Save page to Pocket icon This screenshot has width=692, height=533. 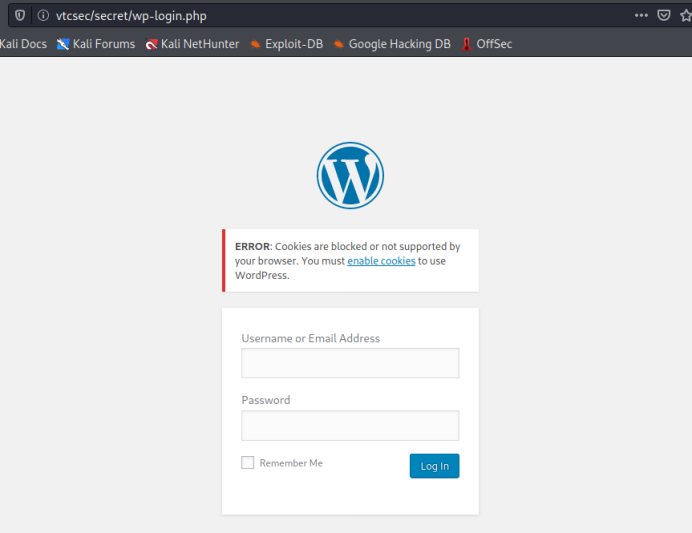tap(664, 15)
